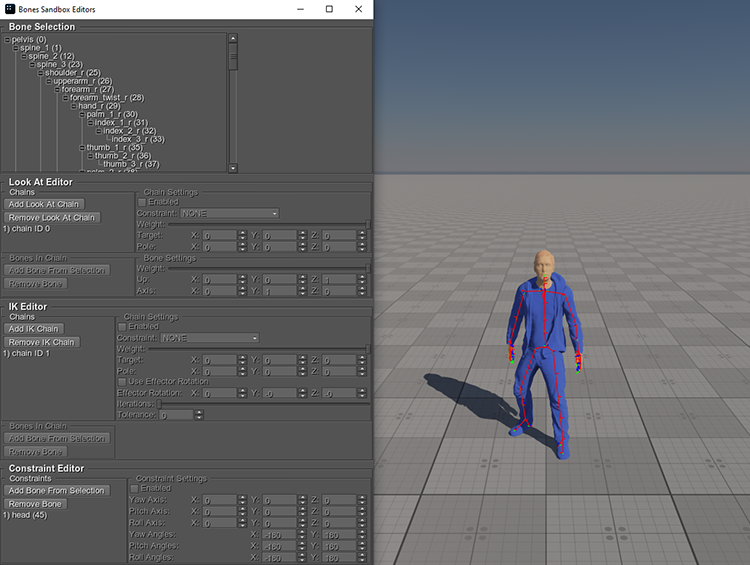Viewport: 750px width, 565px height.
Task: Toggle Enabled checkbox in IK Chain Settings
Action: (122, 326)
